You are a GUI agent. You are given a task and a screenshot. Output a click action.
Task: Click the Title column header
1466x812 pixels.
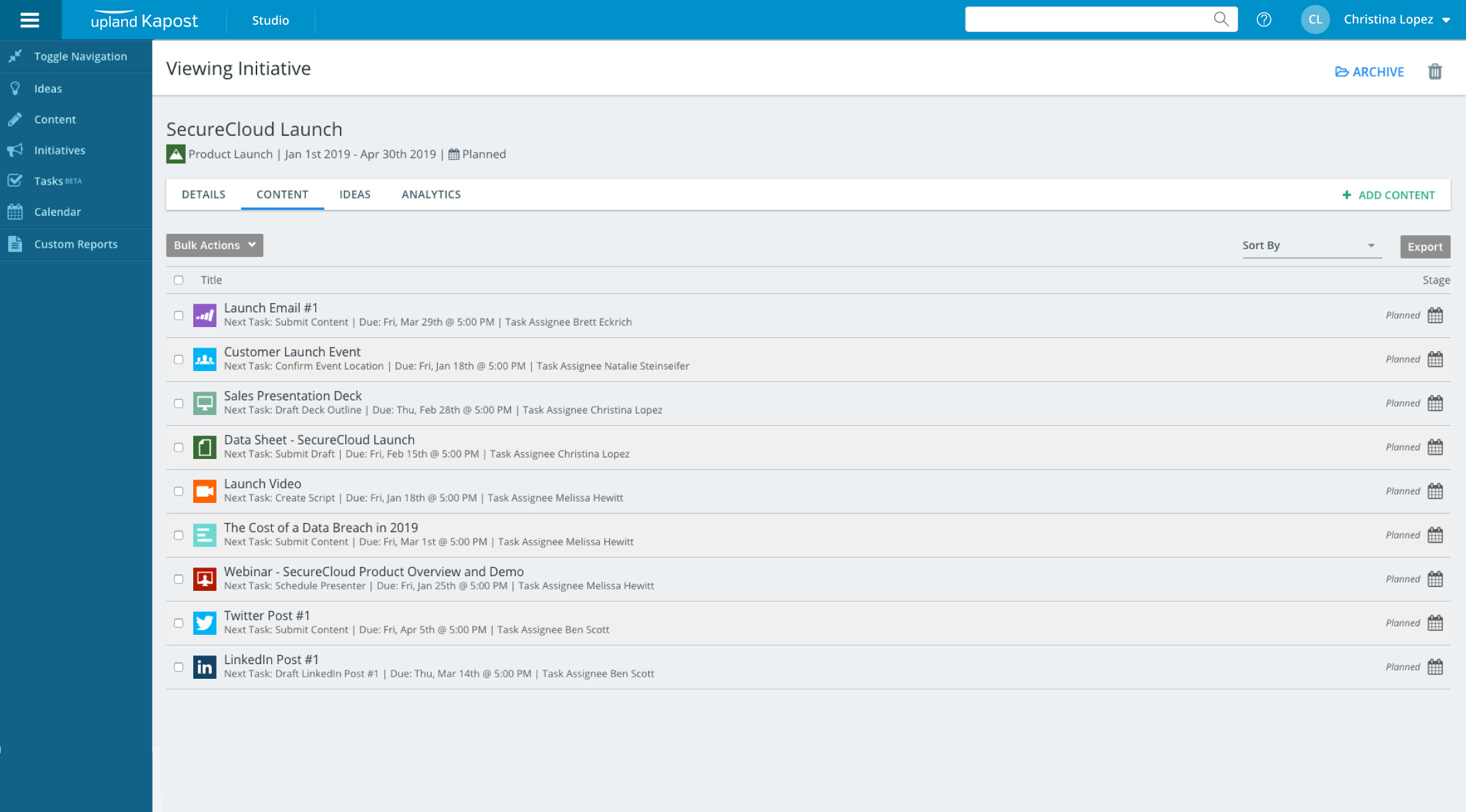pyautogui.click(x=211, y=280)
